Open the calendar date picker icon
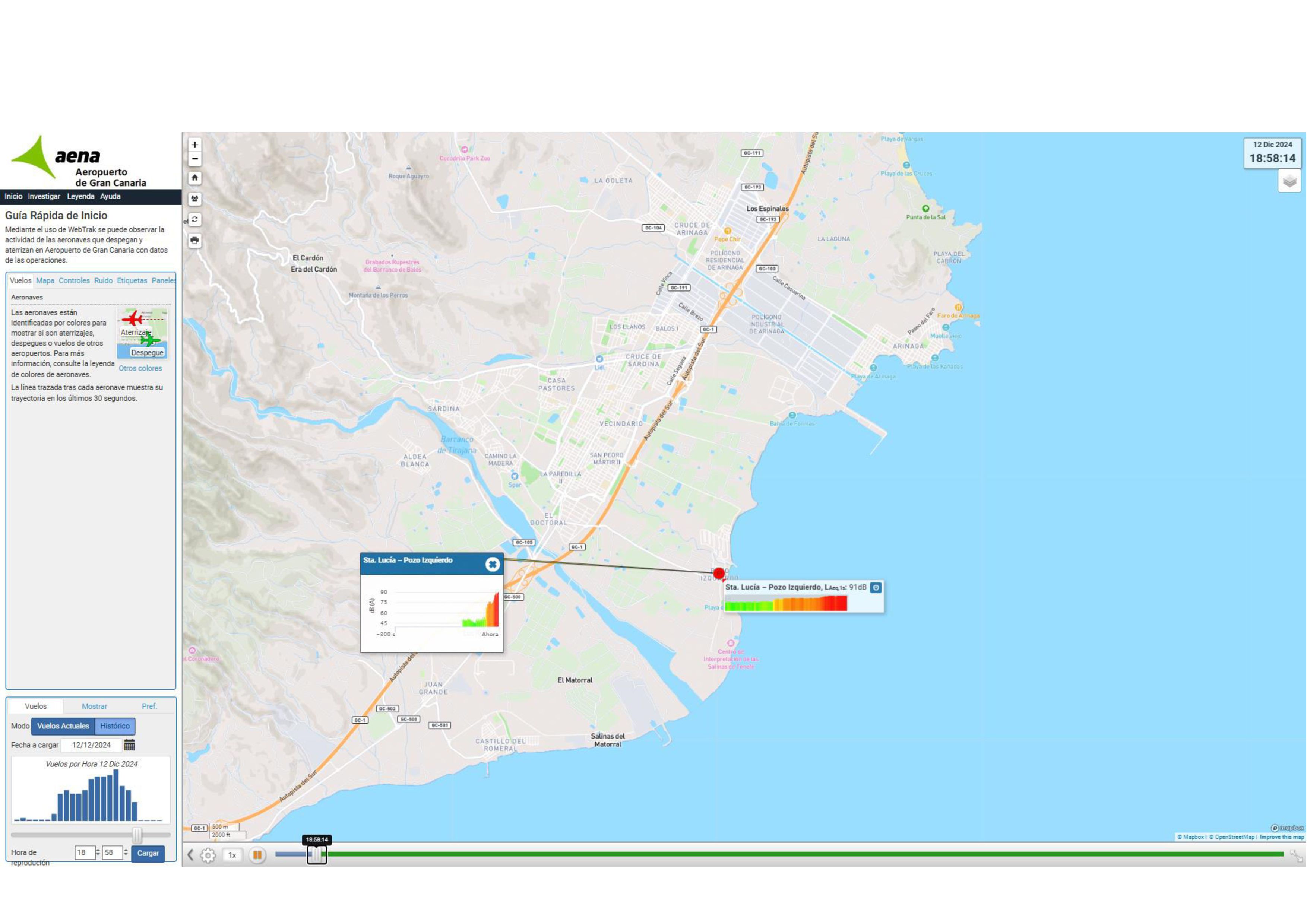 click(129, 745)
